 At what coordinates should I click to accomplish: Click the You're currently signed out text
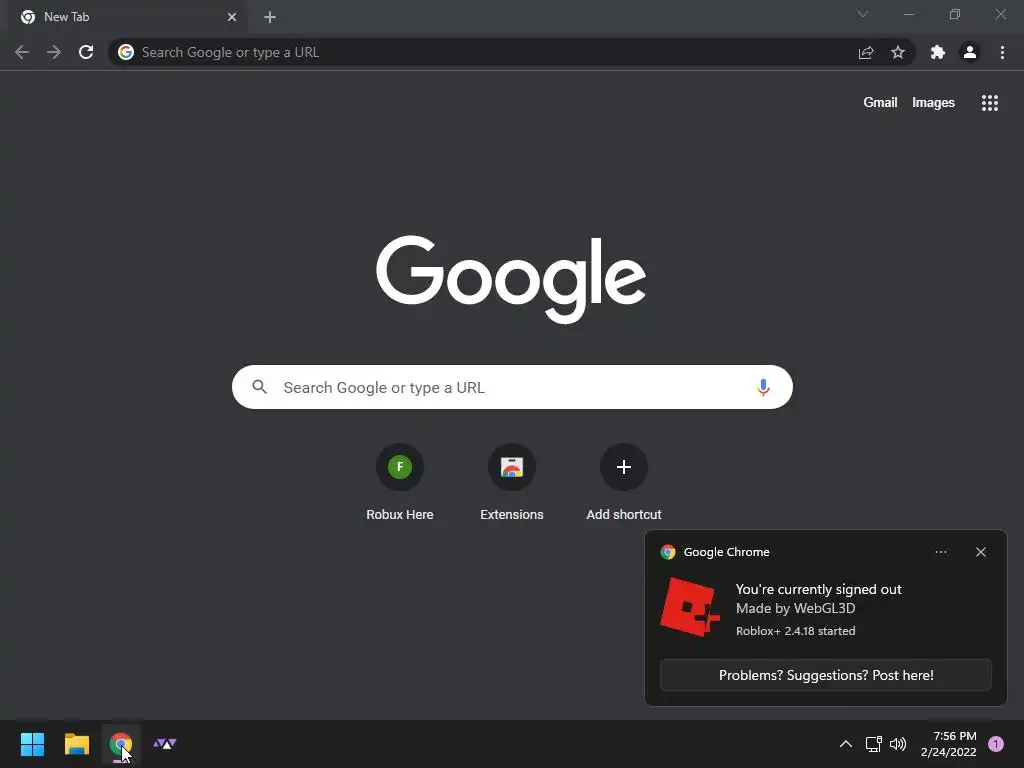coord(818,589)
